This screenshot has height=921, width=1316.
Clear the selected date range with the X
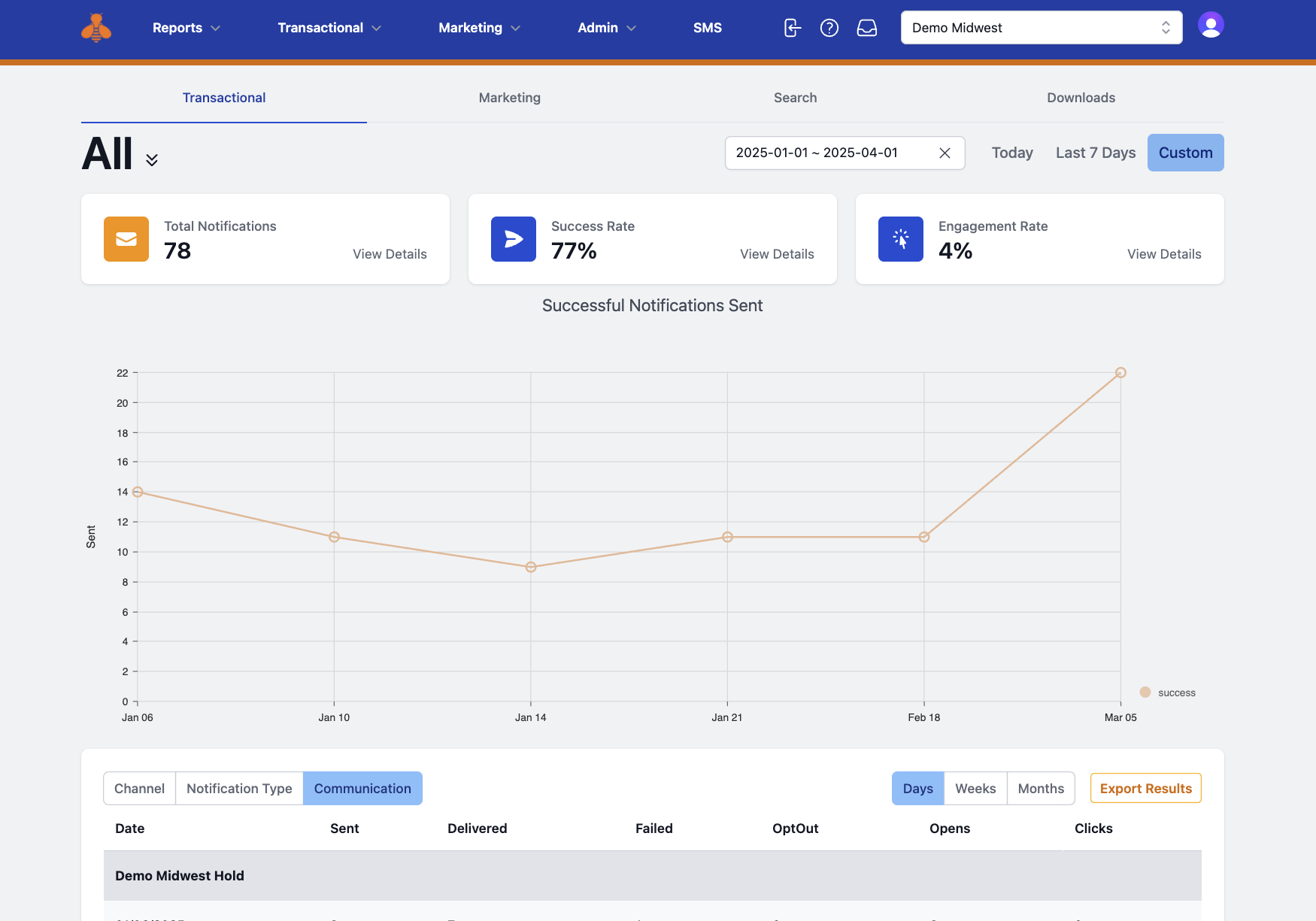pos(945,153)
